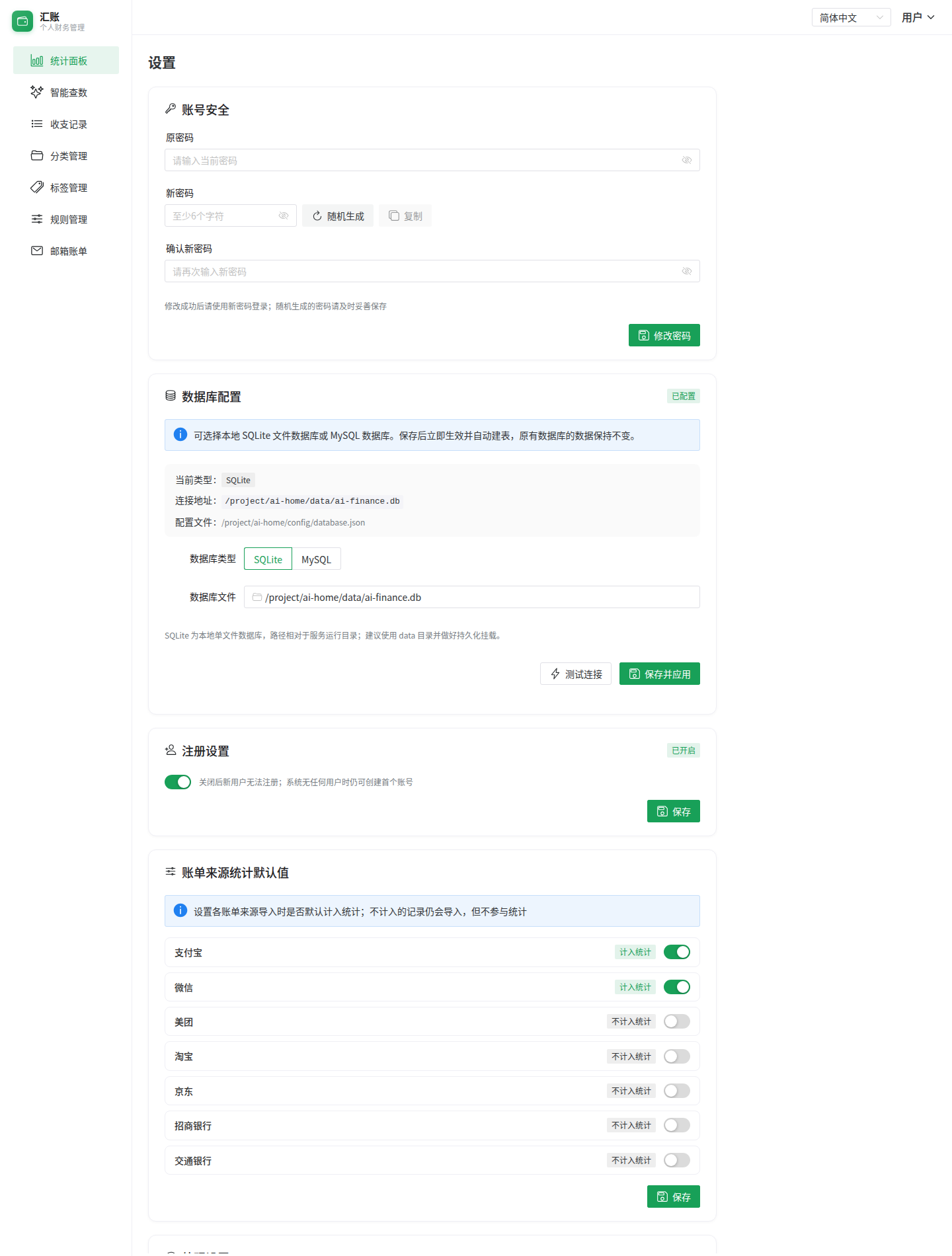The image size is (952, 1256).
Task: Focus the 新密码 input box
Action: [231, 216]
